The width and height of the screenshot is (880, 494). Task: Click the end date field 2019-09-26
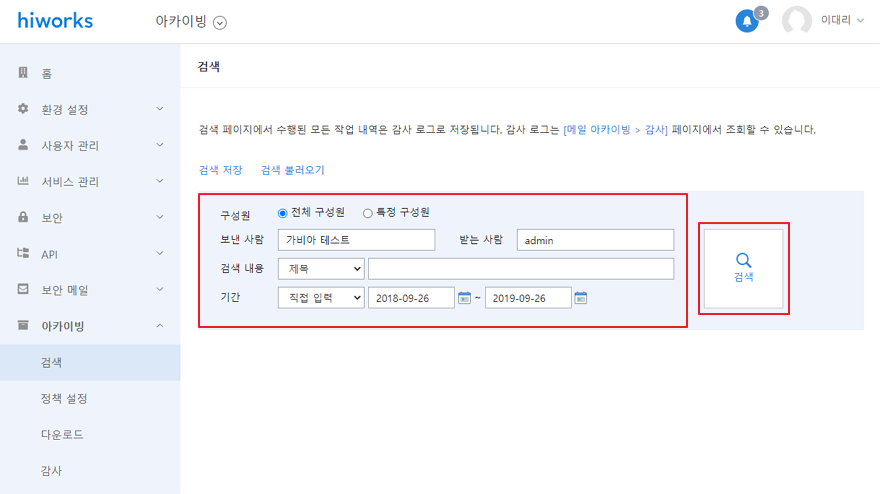528,298
